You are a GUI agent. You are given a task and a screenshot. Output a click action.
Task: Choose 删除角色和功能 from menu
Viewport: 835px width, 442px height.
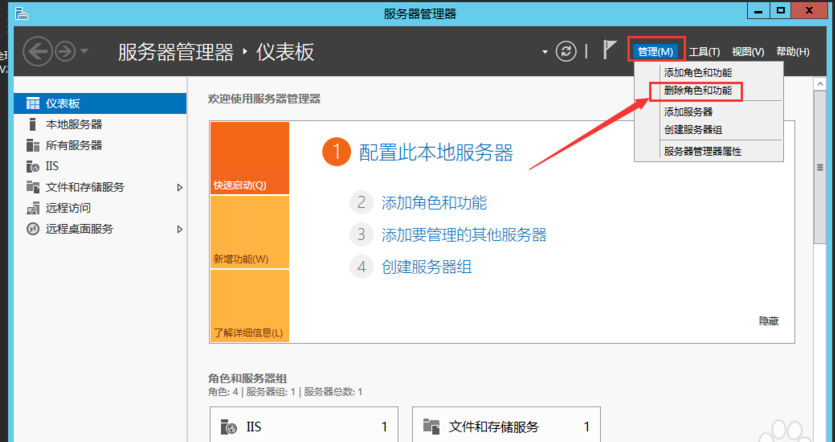pyautogui.click(x=698, y=91)
